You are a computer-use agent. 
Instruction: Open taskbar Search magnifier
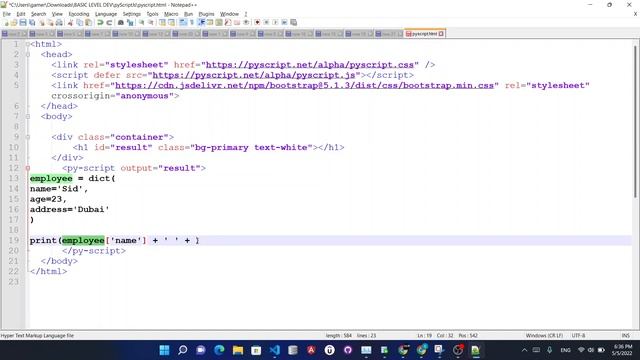click(x=183, y=350)
